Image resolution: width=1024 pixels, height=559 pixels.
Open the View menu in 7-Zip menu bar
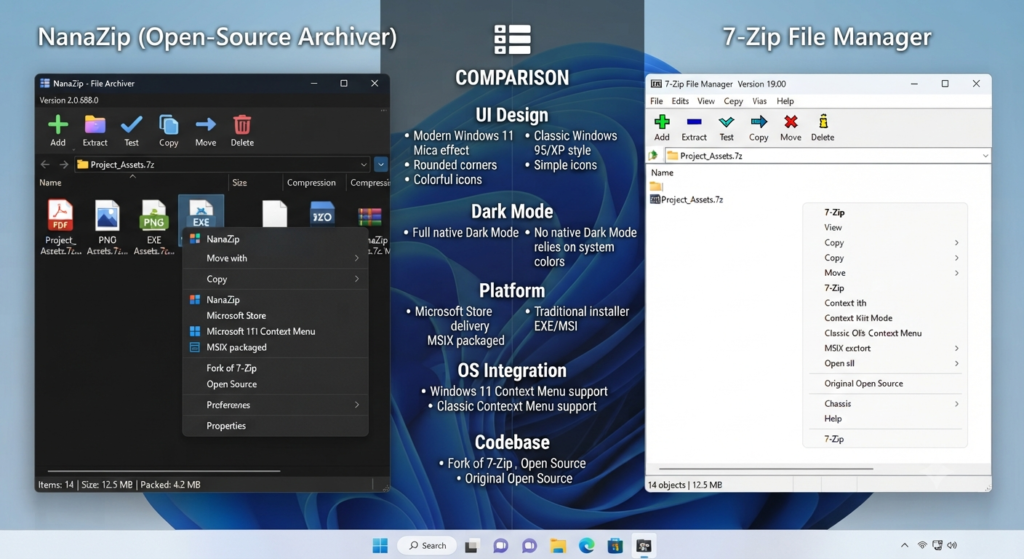706,101
